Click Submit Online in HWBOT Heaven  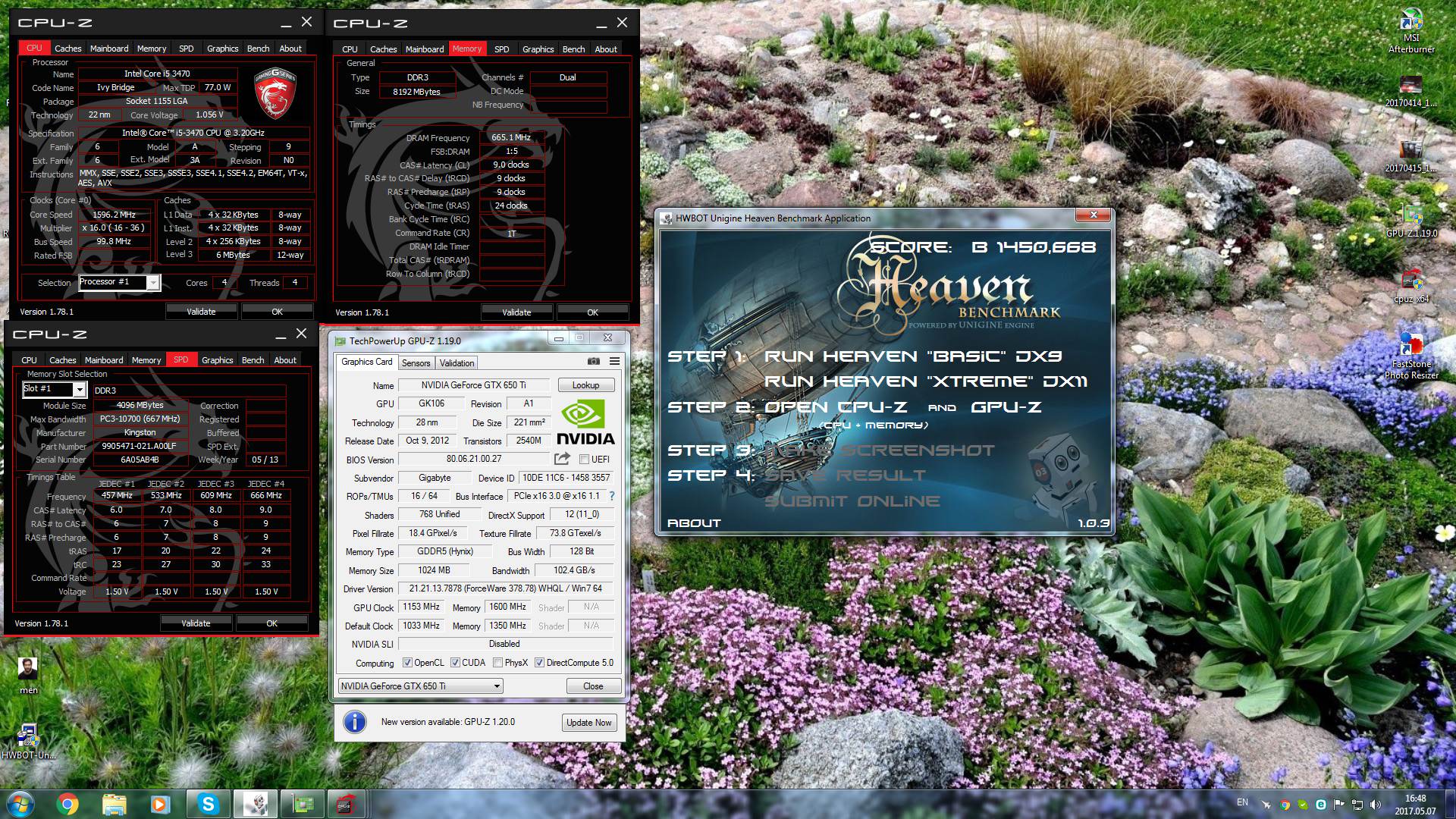pyautogui.click(x=852, y=501)
